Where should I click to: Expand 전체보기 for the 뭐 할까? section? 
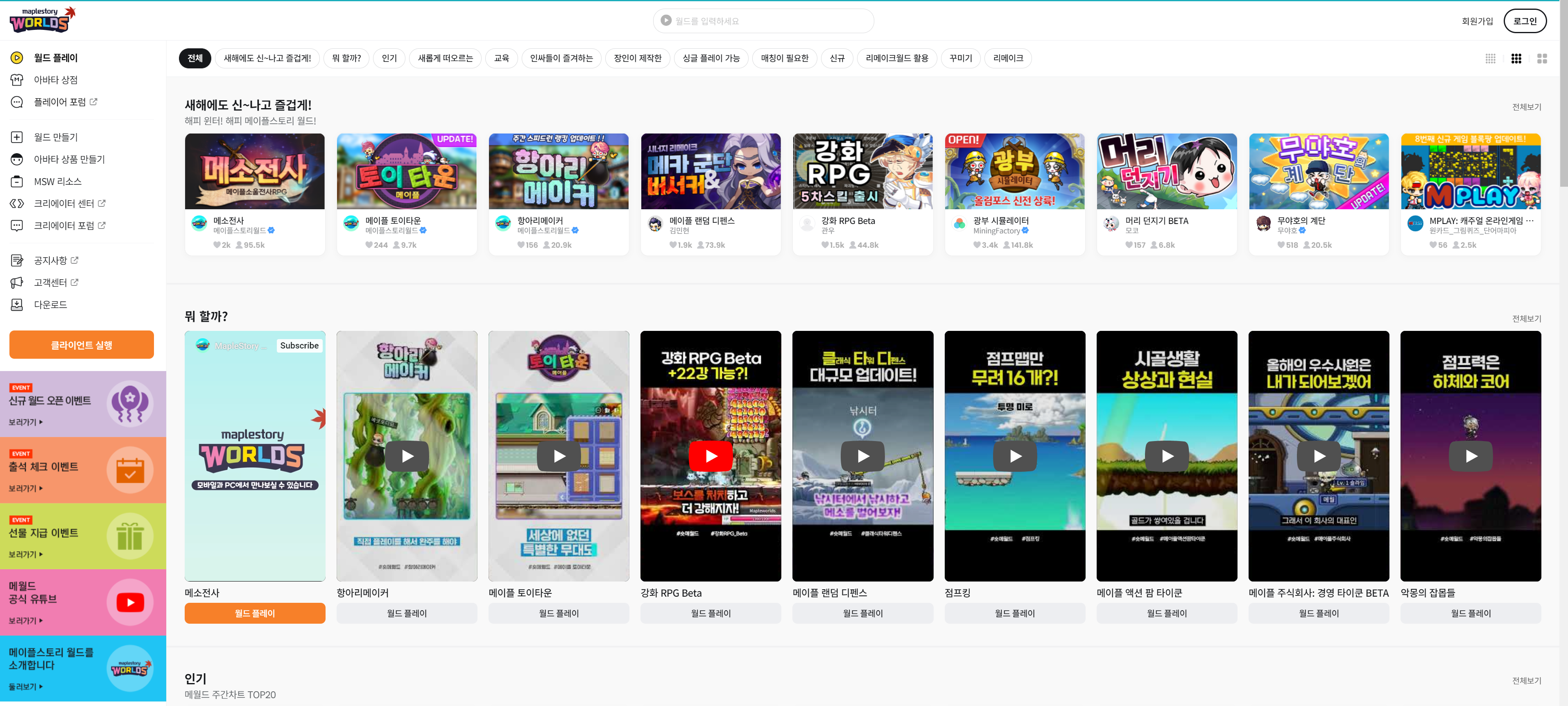click(1526, 318)
